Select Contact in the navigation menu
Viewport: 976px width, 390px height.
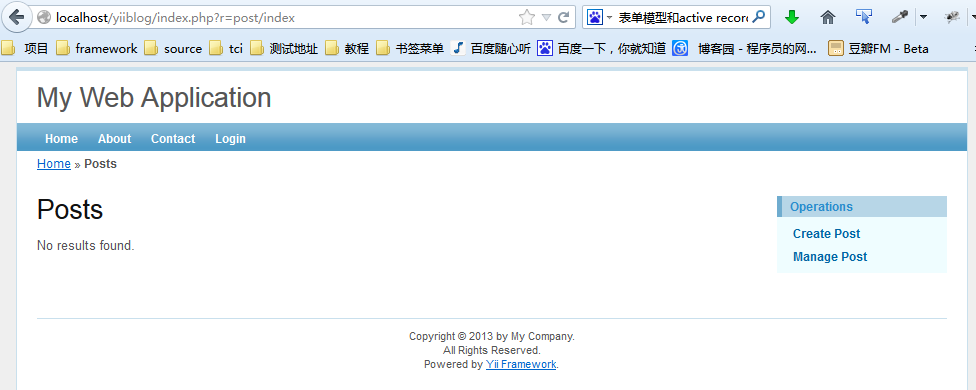pyautogui.click(x=173, y=139)
